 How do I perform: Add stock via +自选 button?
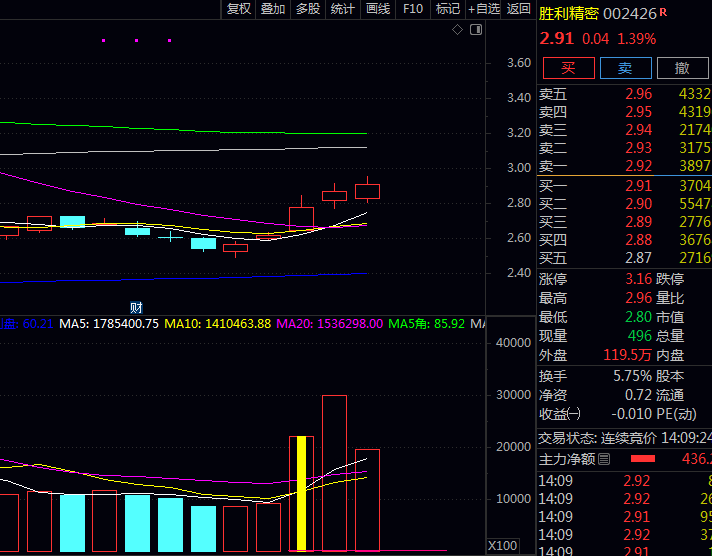tap(484, 9)
